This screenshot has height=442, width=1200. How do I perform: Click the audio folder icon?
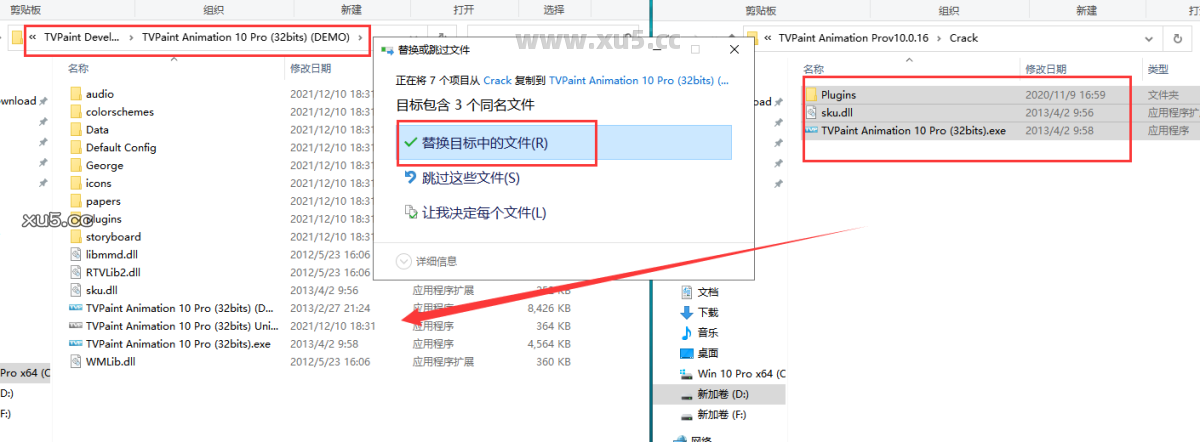pos(75,94)
